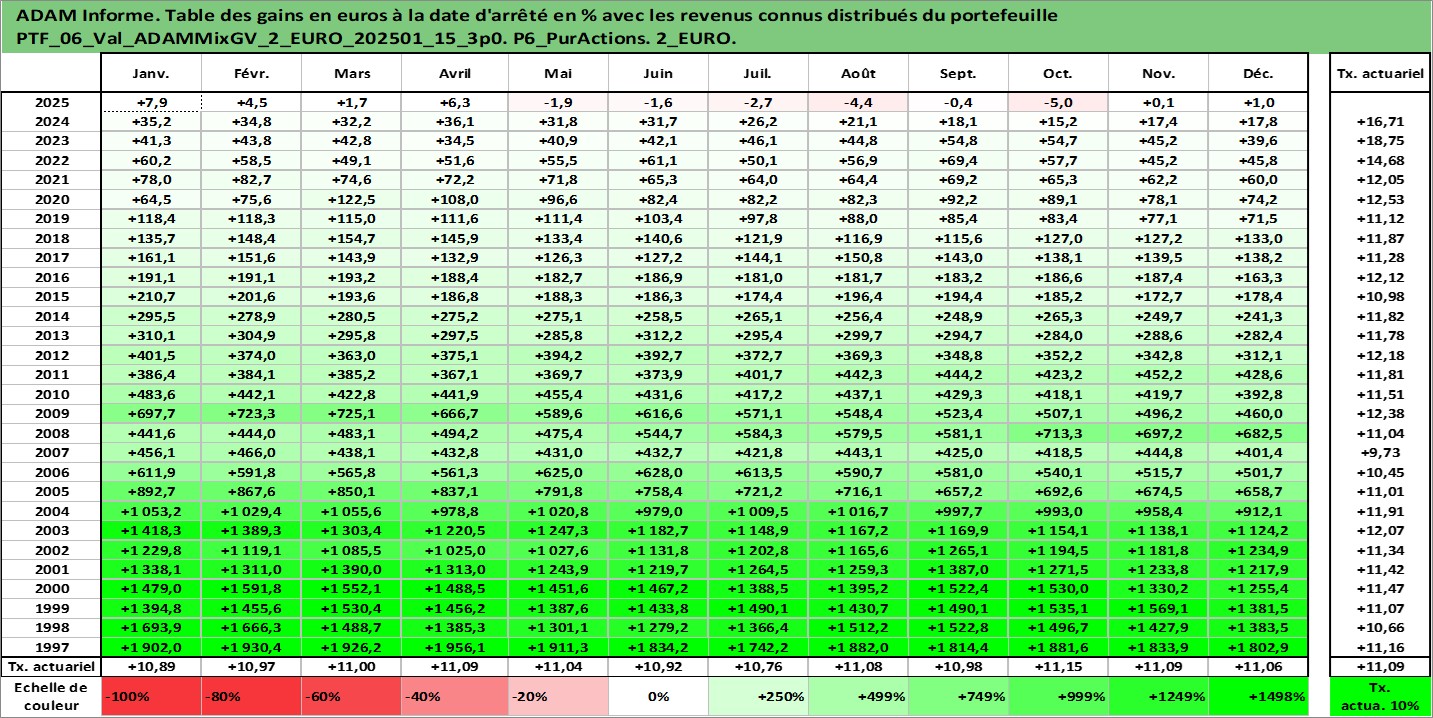
Task: Select the +1 569,1 cell for Nov. 1999
Action: coord(1158,608)
